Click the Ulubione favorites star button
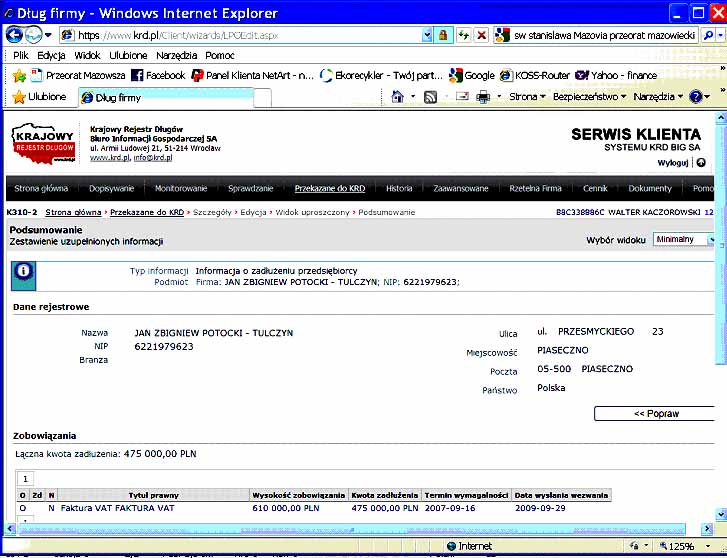 pos(39,97)
